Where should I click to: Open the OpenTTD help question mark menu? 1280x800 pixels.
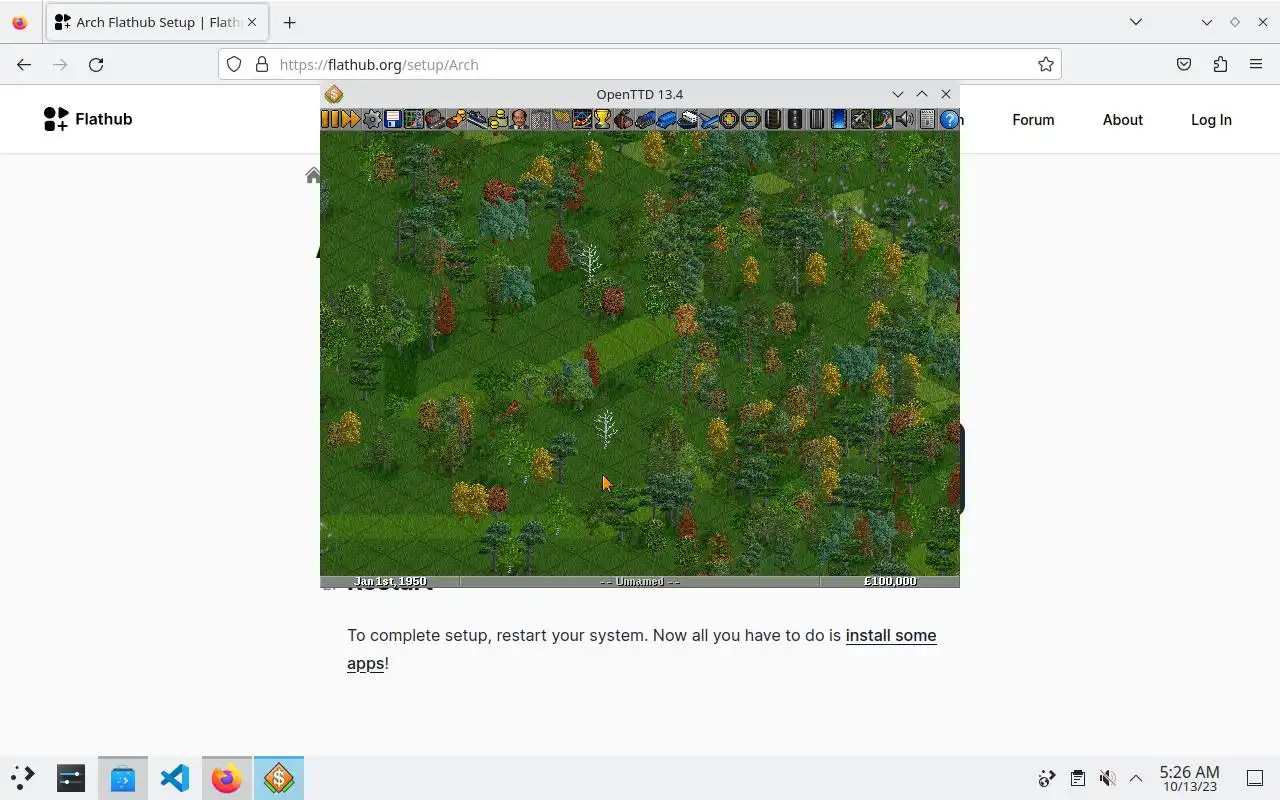tap(949, 120)
